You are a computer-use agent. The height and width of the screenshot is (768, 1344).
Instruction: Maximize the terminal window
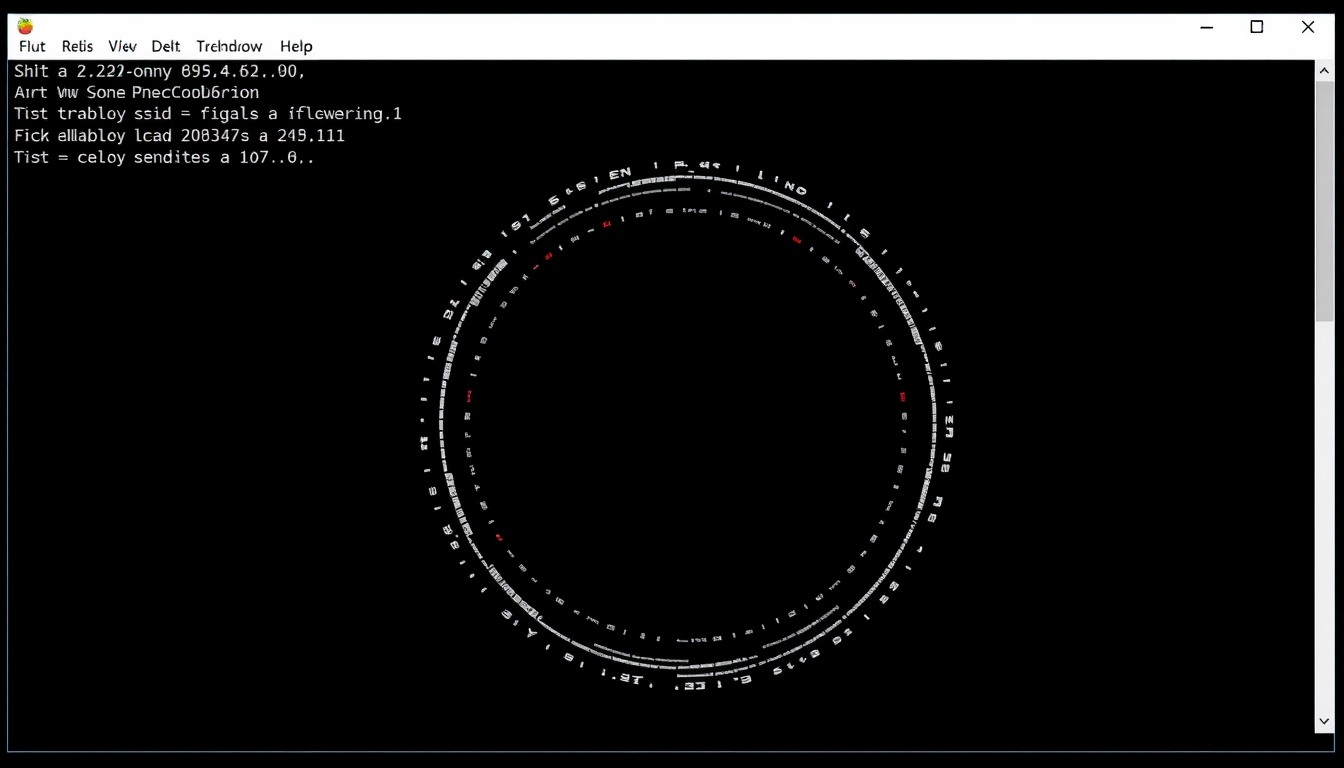click(x=1257, y=27)
